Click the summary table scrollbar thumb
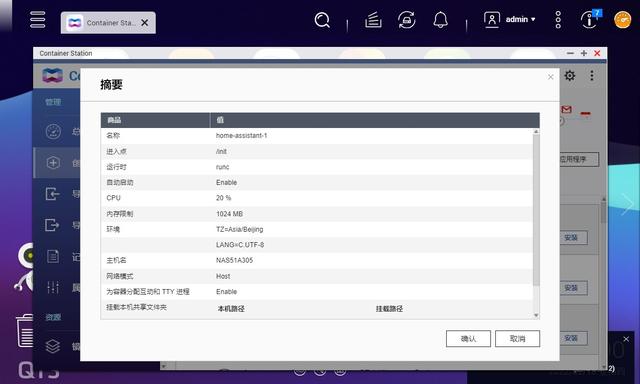 click(536, 210)
